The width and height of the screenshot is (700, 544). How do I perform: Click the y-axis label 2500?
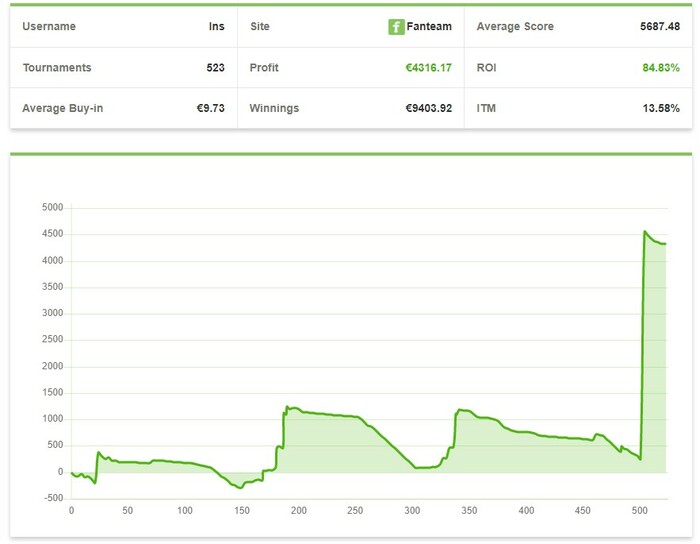(53, 339)
